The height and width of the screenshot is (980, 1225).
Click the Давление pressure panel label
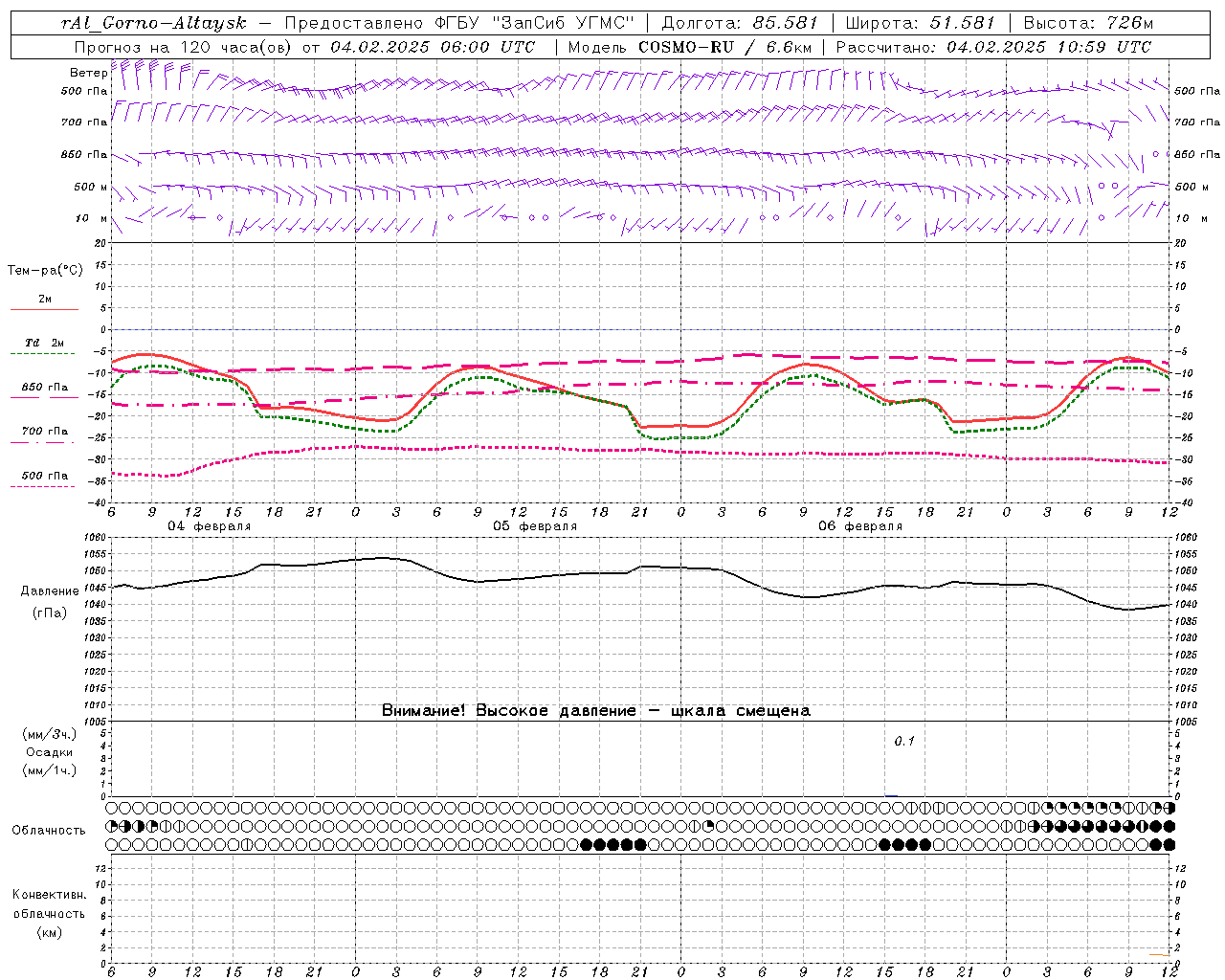tap(50, 591)
